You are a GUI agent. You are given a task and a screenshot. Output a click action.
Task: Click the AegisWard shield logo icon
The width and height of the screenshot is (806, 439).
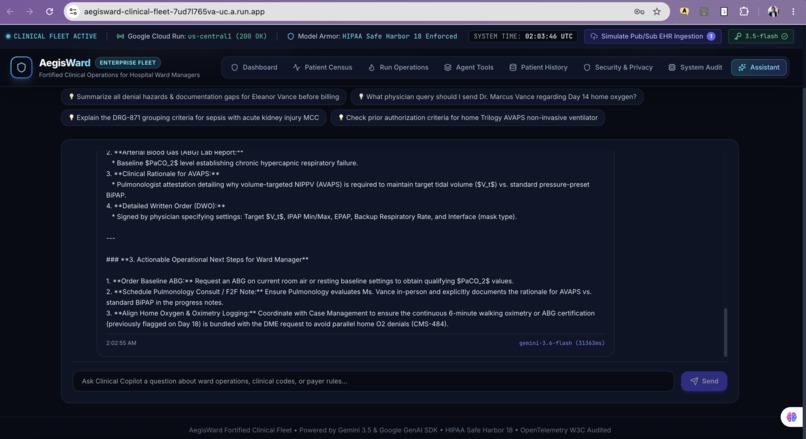[21, 67]
